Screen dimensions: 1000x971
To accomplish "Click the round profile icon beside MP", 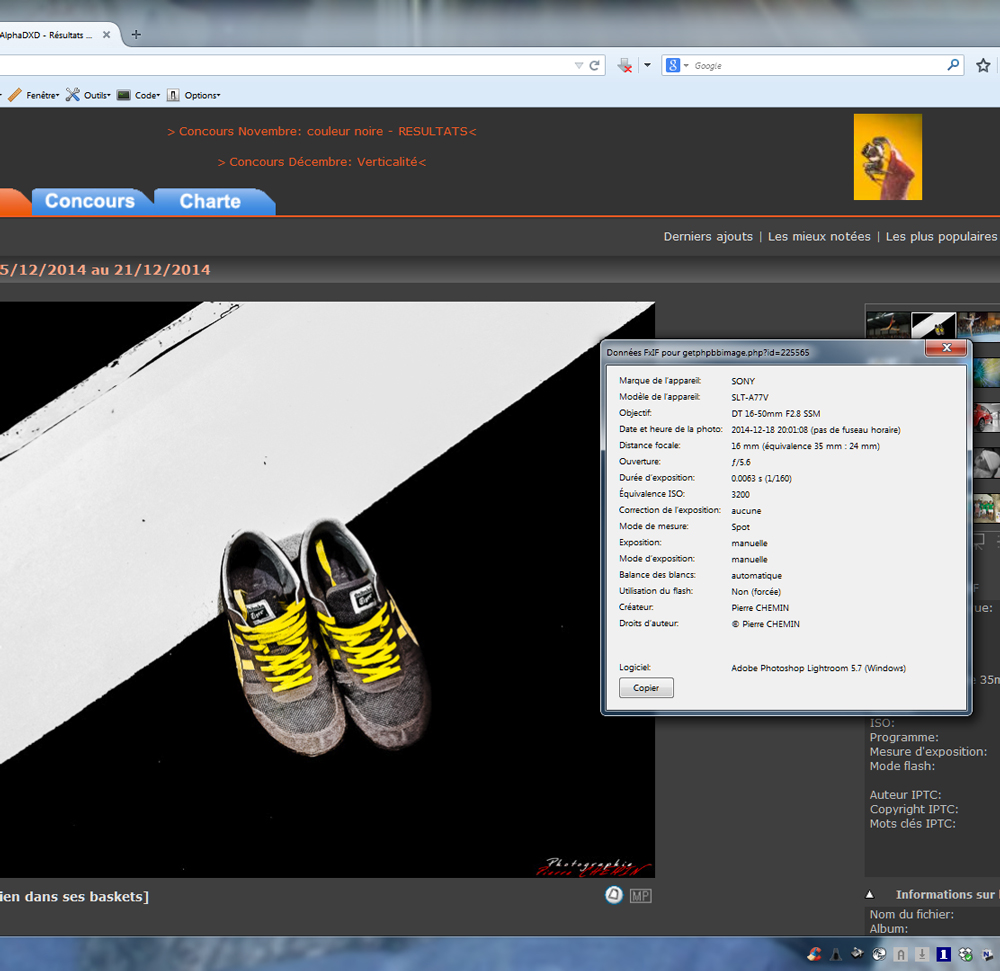I will point(614,895).
